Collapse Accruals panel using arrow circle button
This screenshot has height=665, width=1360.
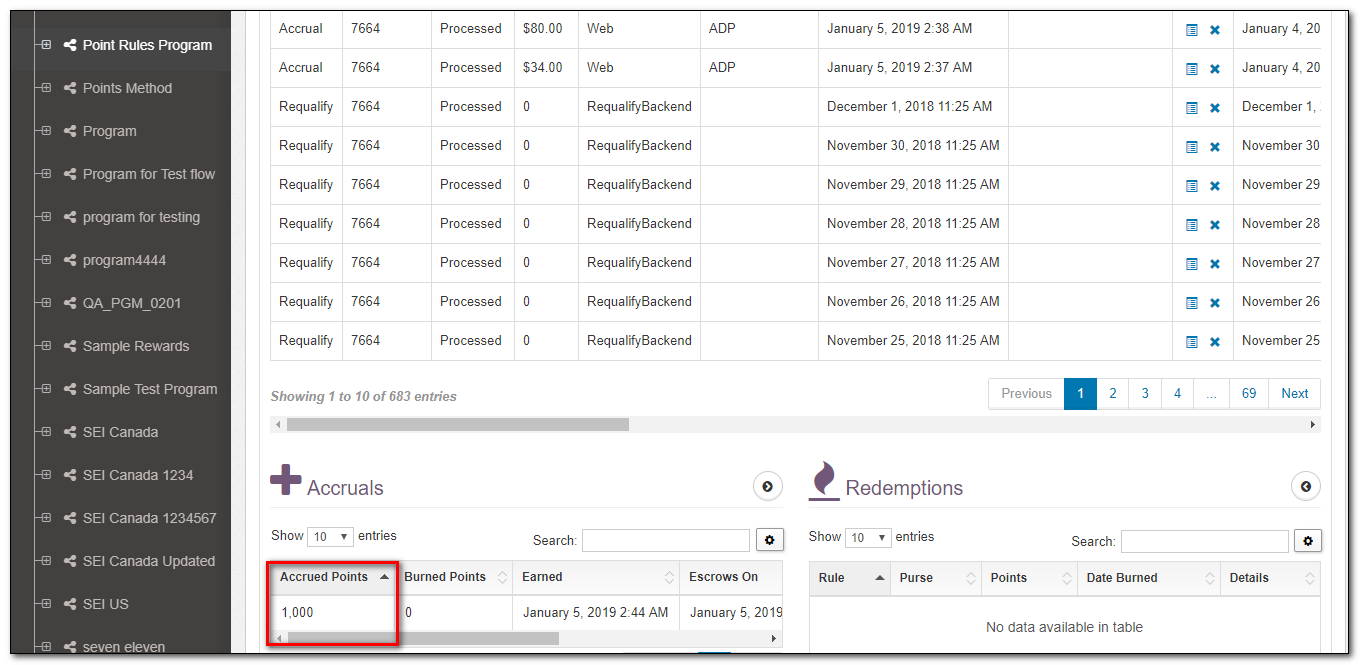[x=767, y=486]
